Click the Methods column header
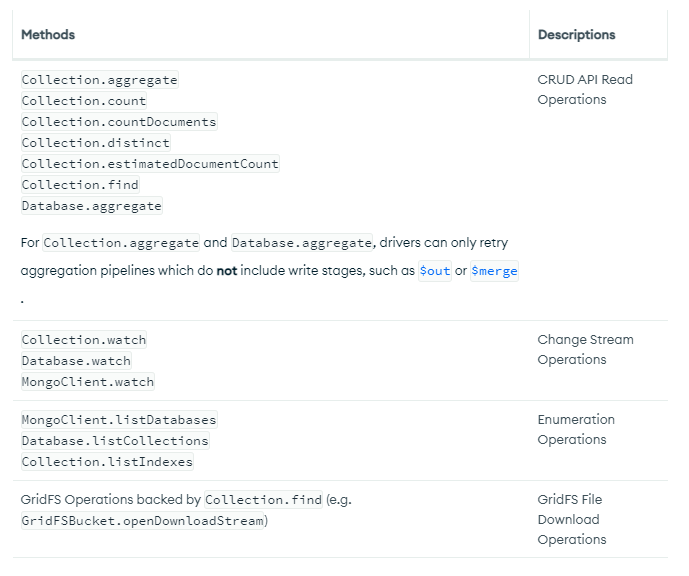This screenshot has width=689, height=576. (48, 35)
